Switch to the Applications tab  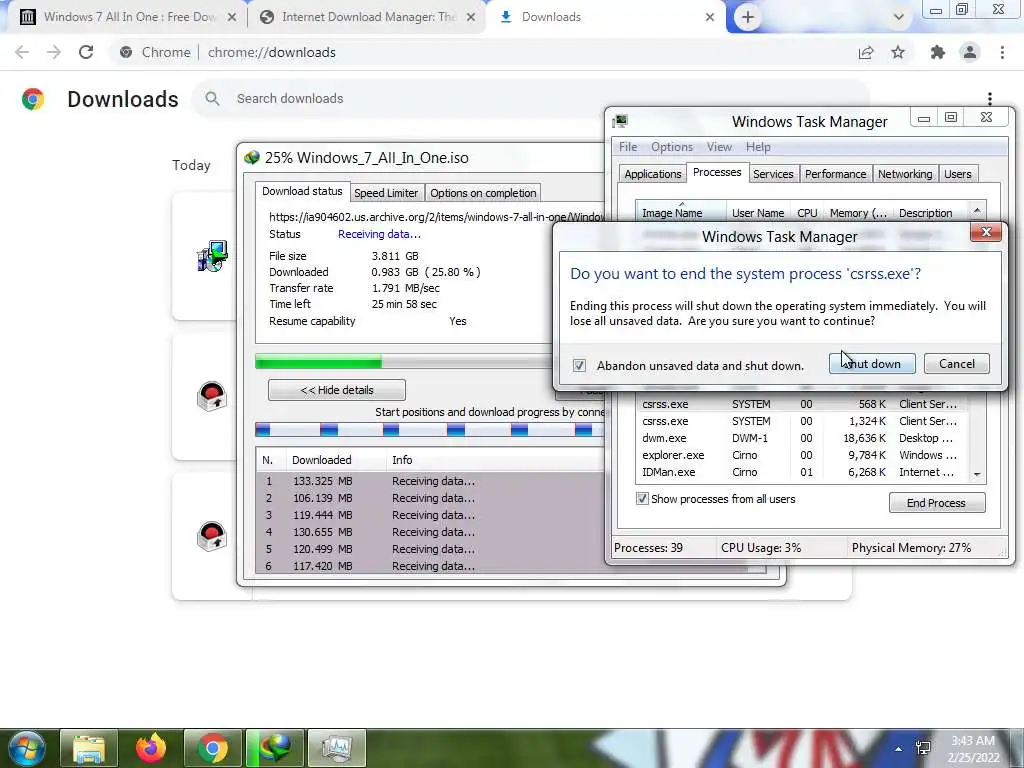tap(652, 174)
